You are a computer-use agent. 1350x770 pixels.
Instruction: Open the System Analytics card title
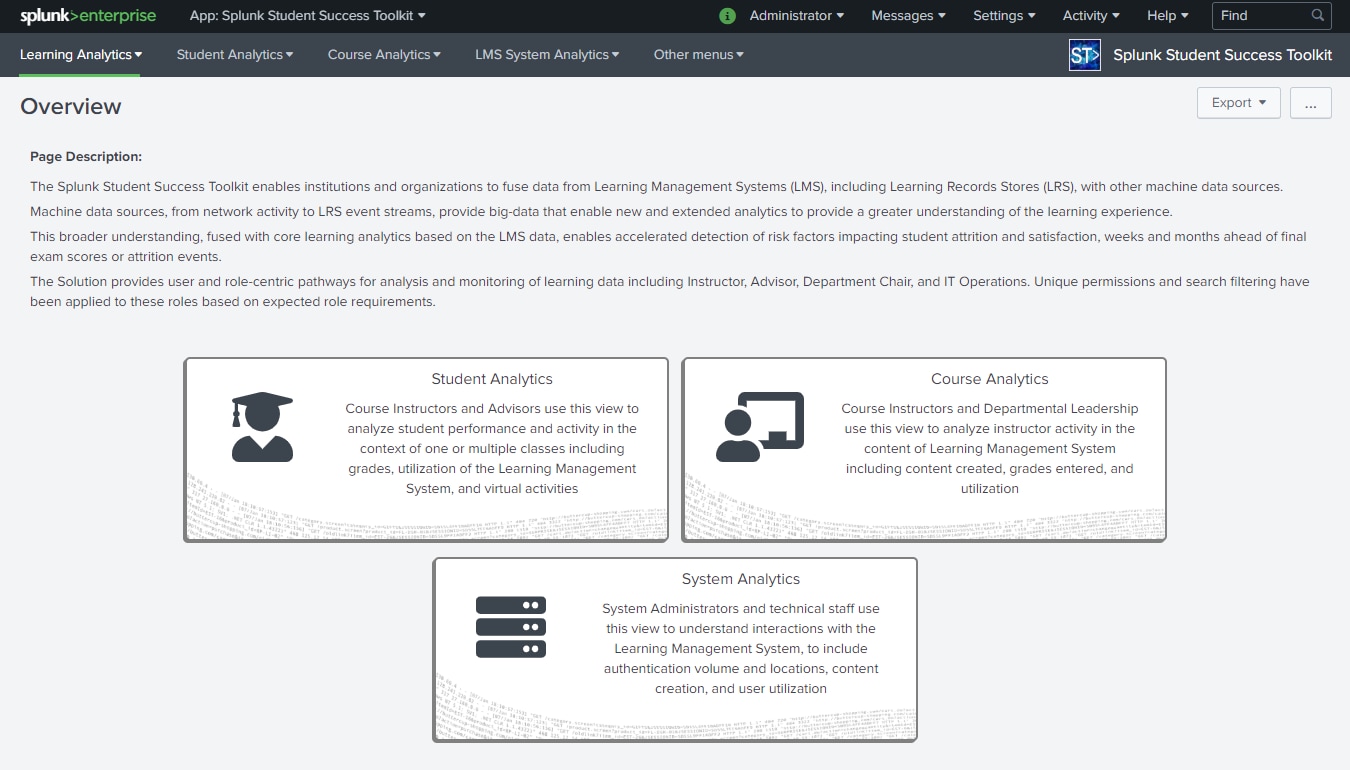point(740,579)
